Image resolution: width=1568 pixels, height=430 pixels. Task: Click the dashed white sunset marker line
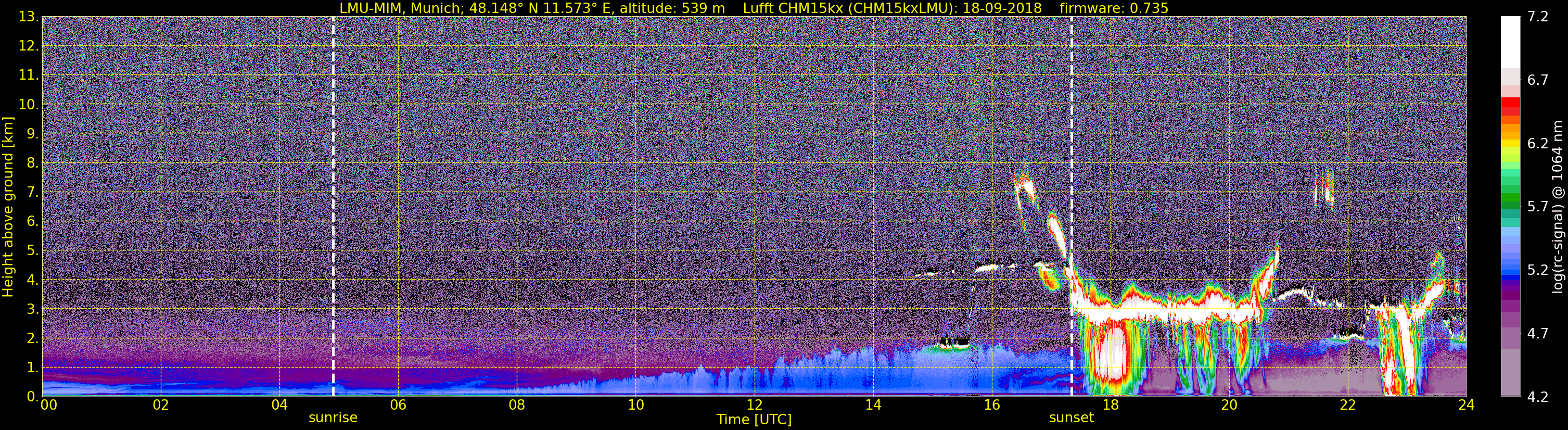click(x=1072, y=207)
